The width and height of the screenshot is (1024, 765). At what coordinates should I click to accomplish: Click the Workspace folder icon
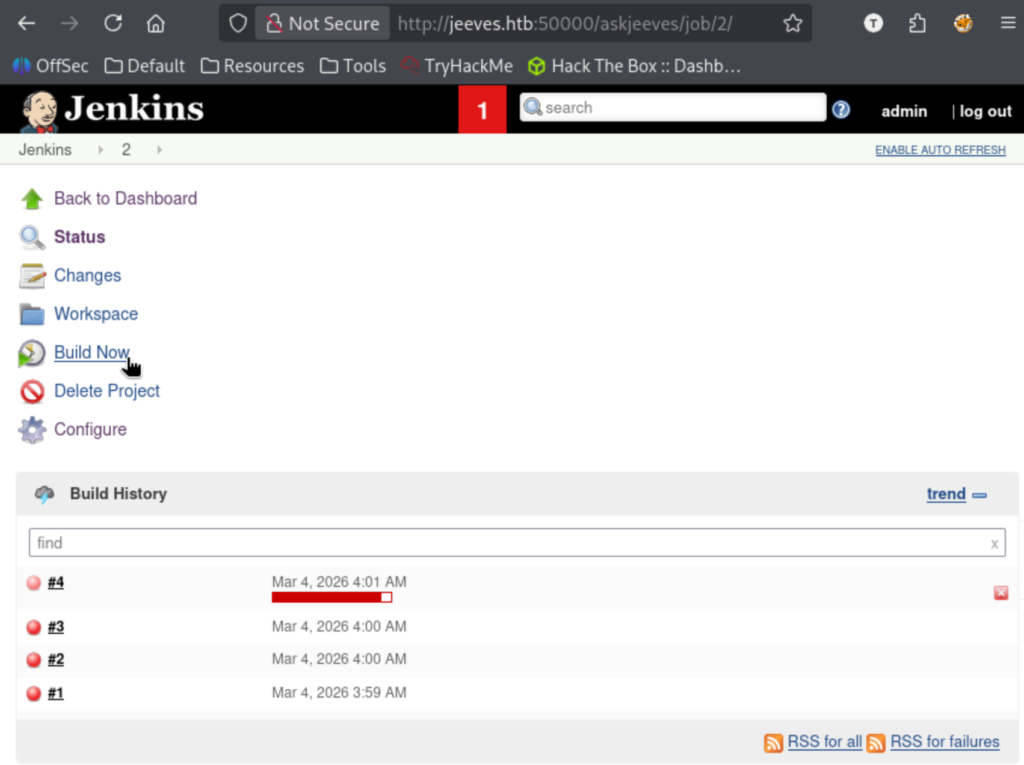[32, 315]
